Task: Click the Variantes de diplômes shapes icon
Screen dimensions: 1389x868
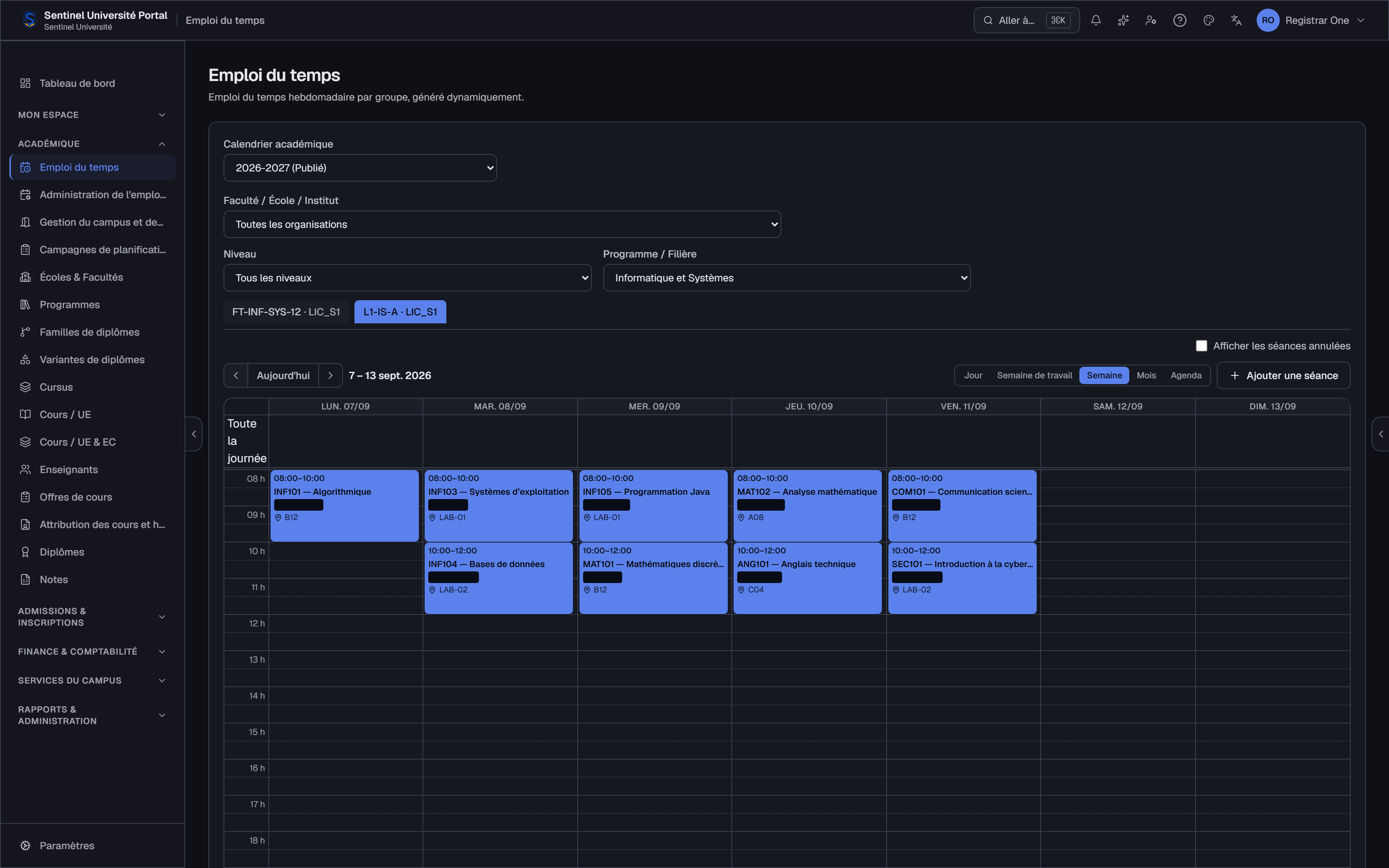Action: (x=25, y=360)
